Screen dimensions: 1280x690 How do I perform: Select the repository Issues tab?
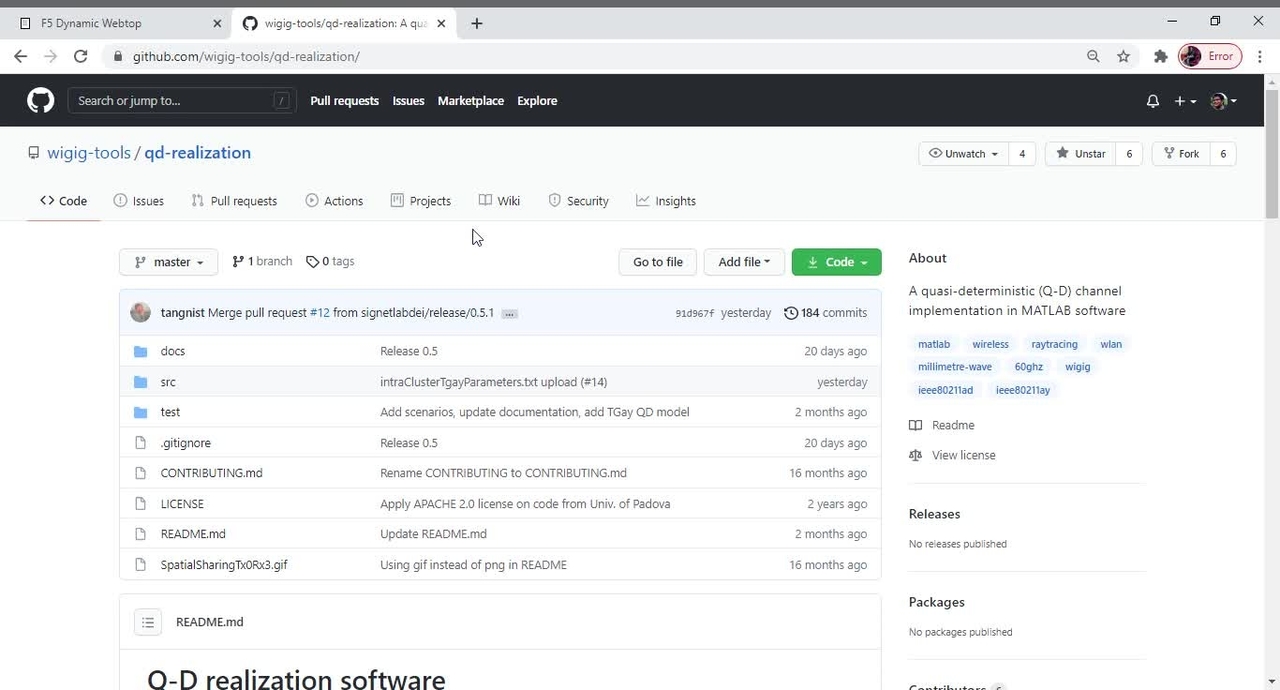139,201
